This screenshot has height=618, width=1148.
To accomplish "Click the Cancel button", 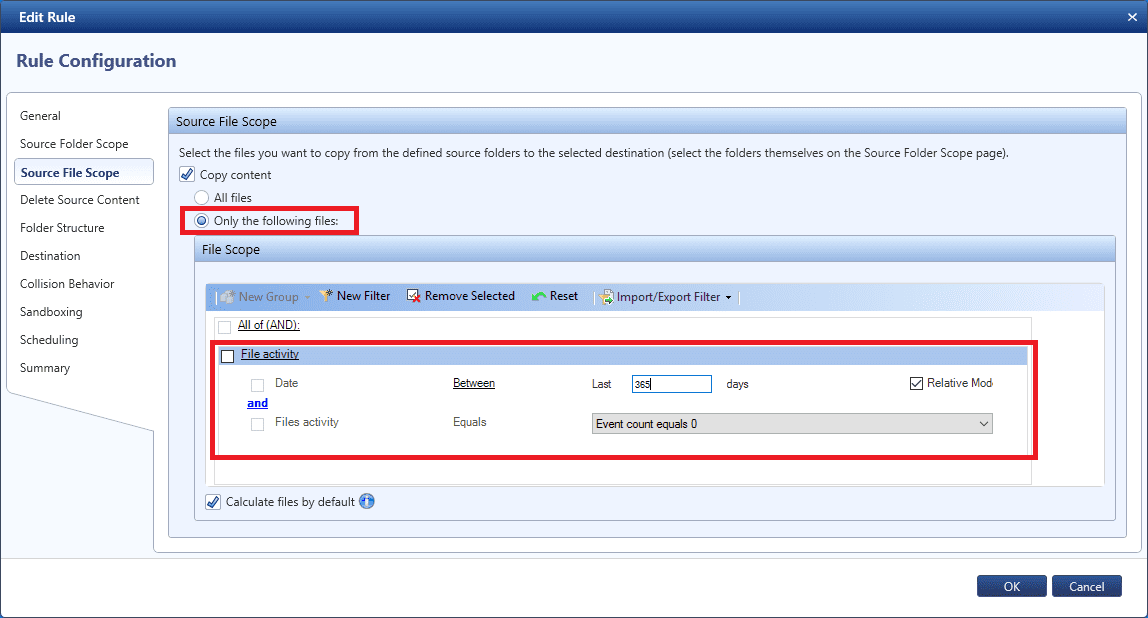I will 1086,586.
